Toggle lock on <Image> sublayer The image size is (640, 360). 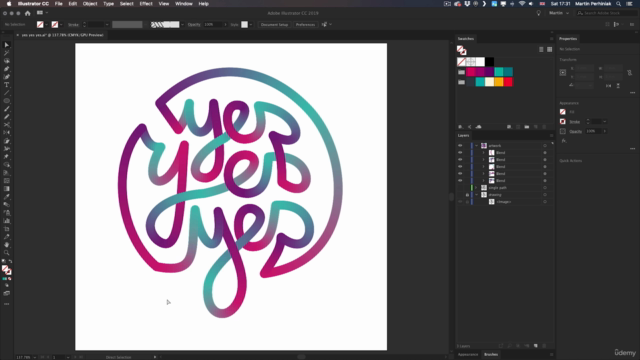tap(467, 202)
